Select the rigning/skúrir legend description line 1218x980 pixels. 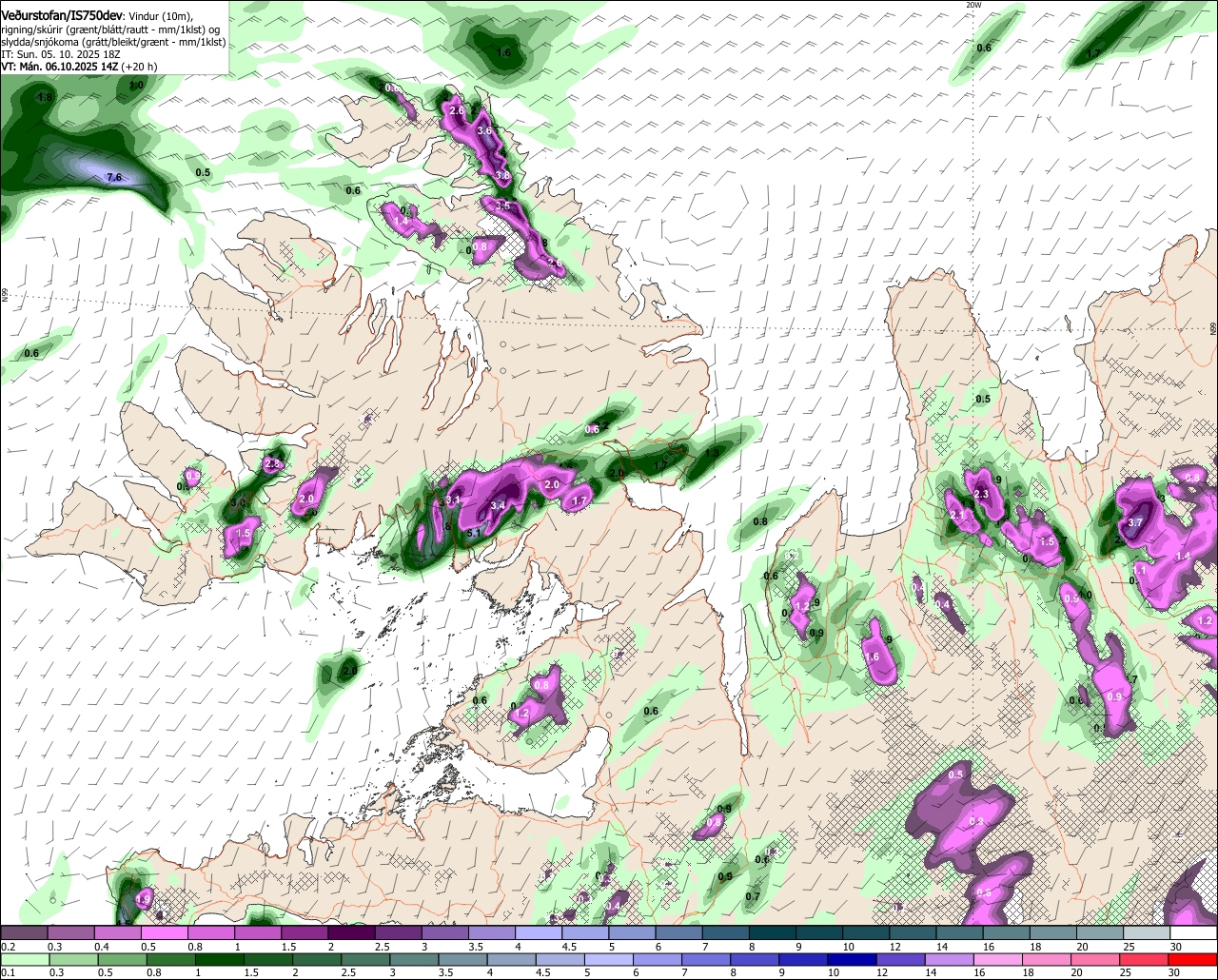[112, 29]
